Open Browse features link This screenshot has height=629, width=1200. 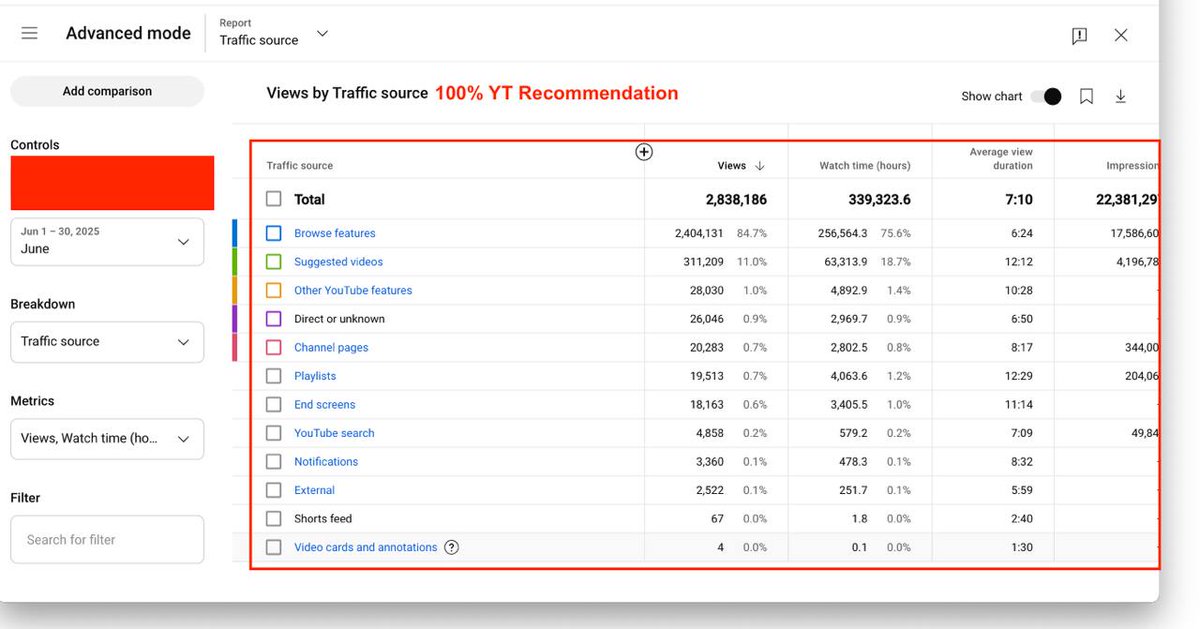tap(335, 233)
